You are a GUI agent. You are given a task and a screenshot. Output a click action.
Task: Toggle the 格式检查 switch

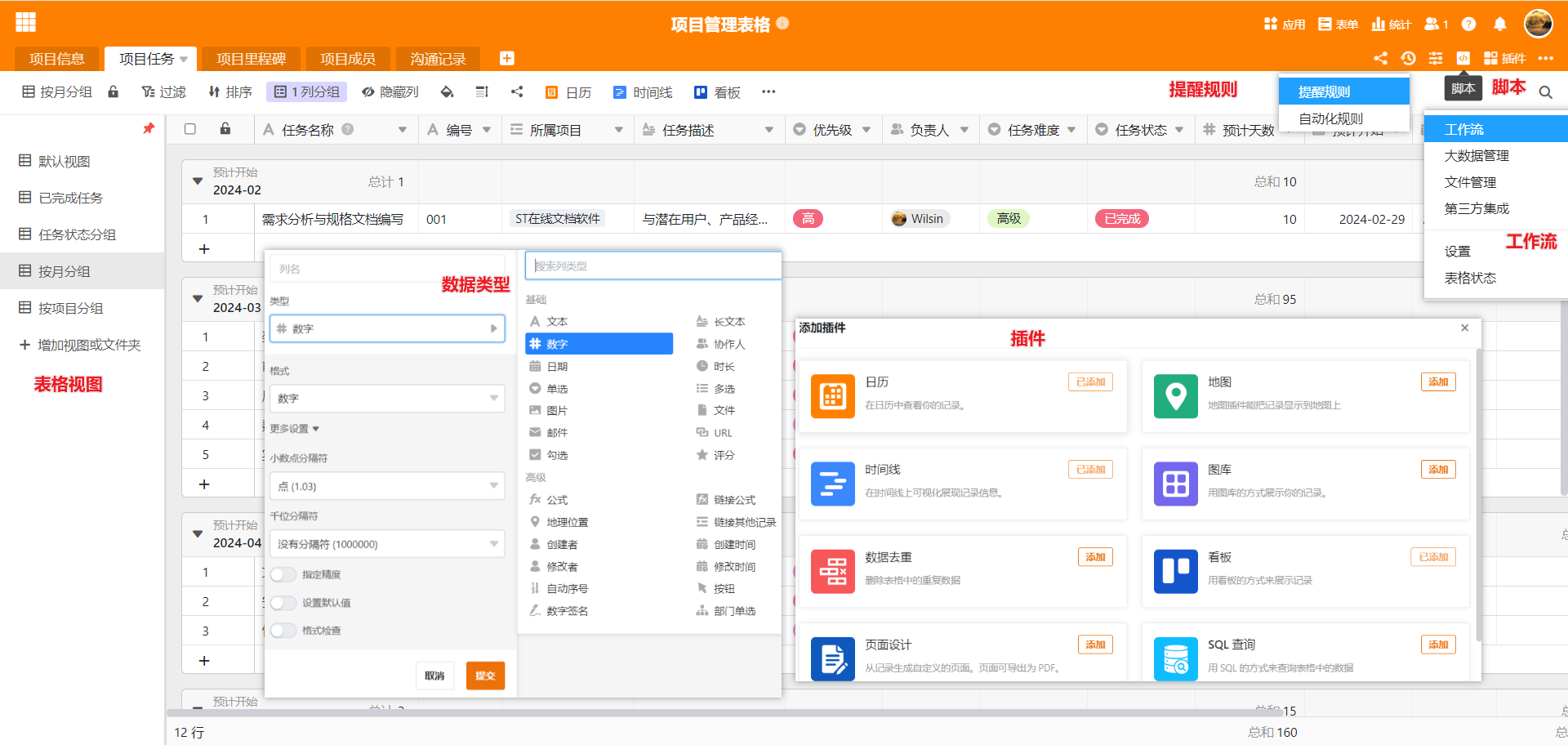click(x=283, y=631)
